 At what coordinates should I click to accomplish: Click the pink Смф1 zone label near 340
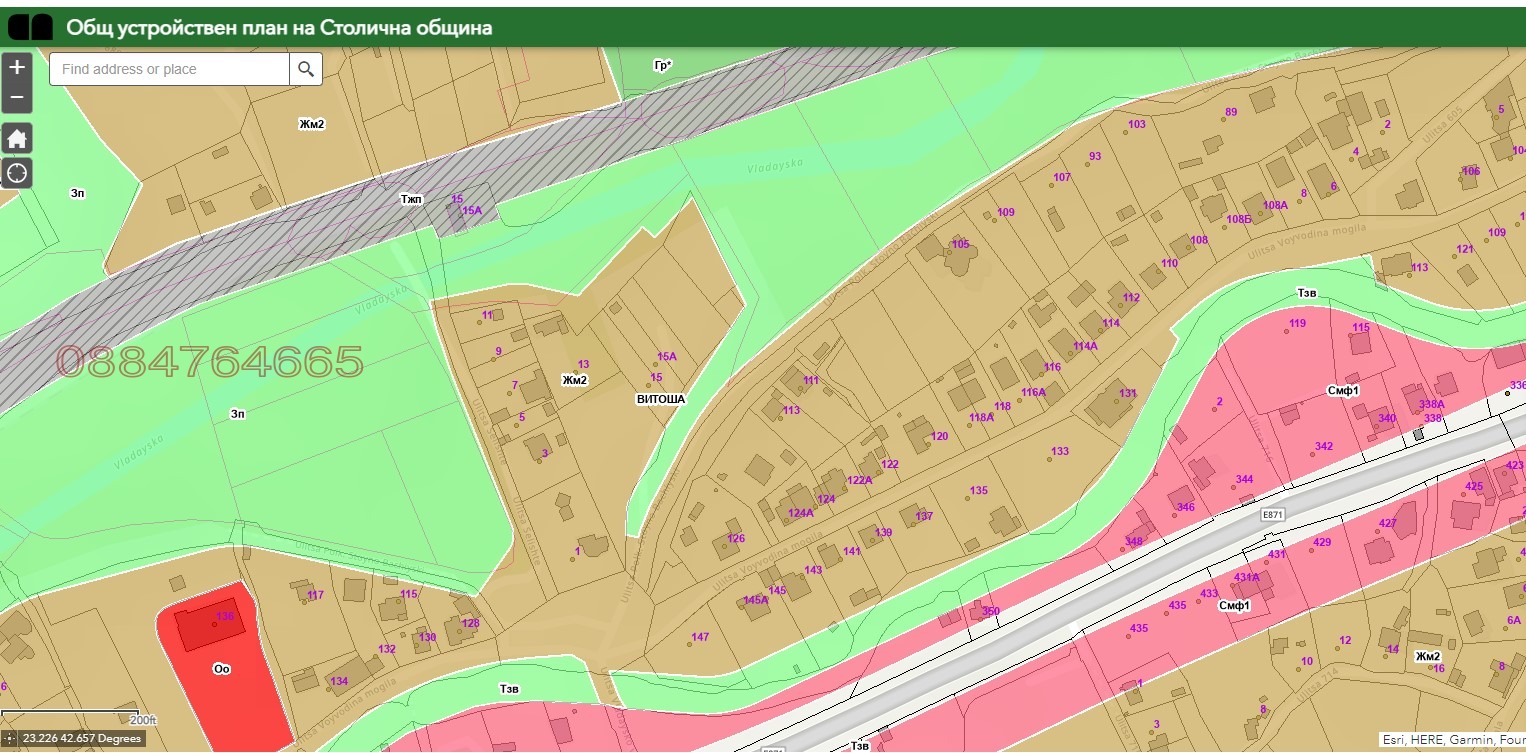(1342, 390)
